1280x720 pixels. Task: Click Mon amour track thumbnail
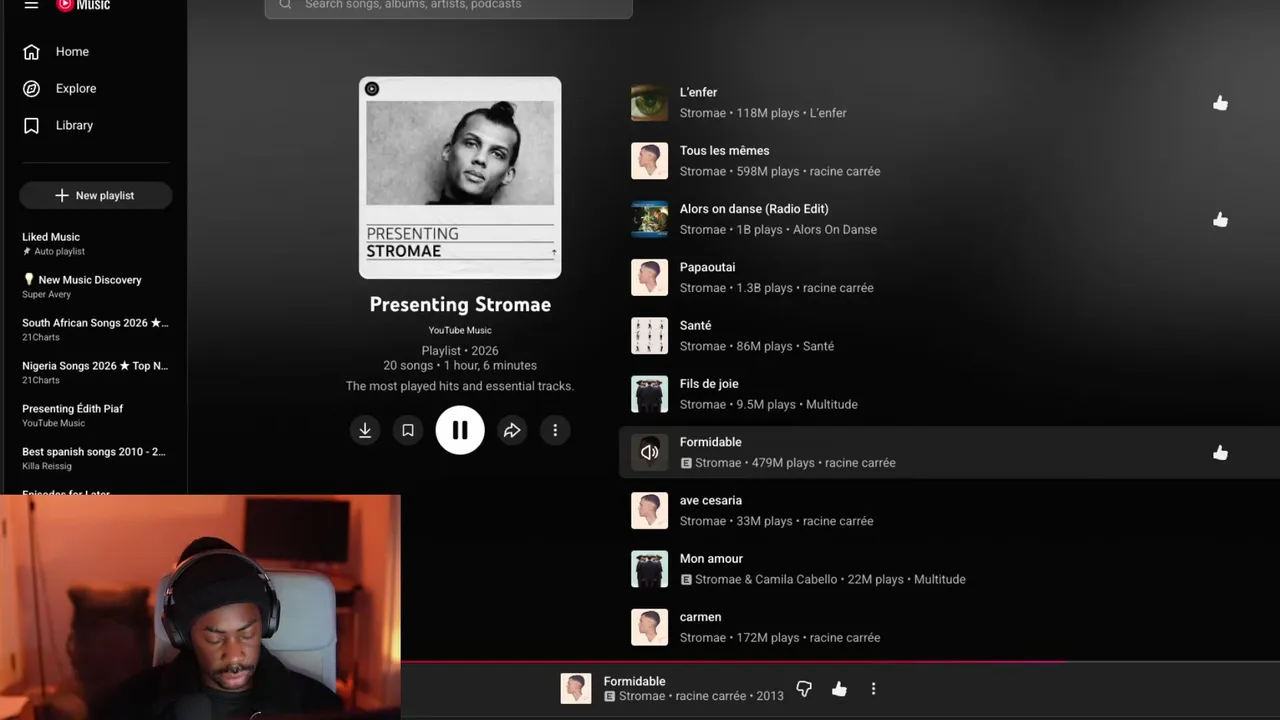[x=649, y=569]
